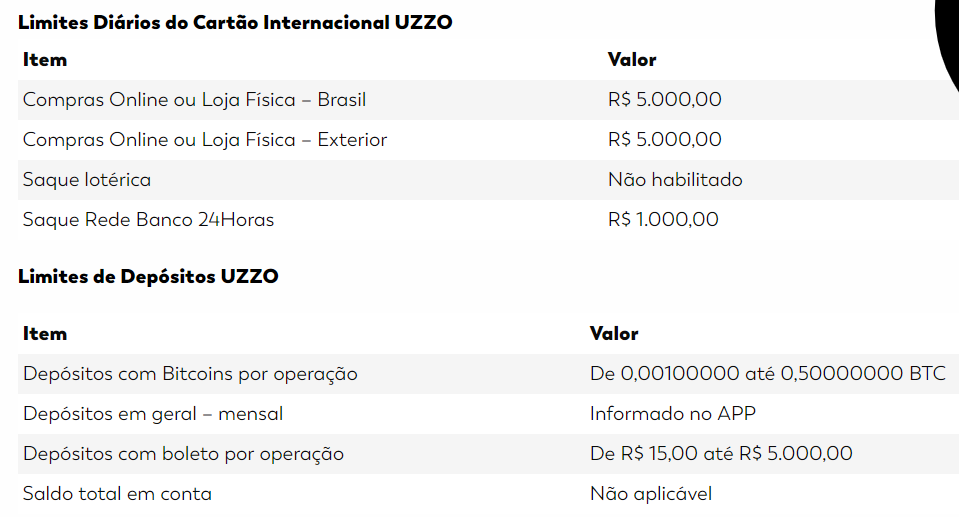Click the heading Limites Diários do Cartão Internacional UZZO
Viewport: 959px width, 517px height.
[235, 23]
